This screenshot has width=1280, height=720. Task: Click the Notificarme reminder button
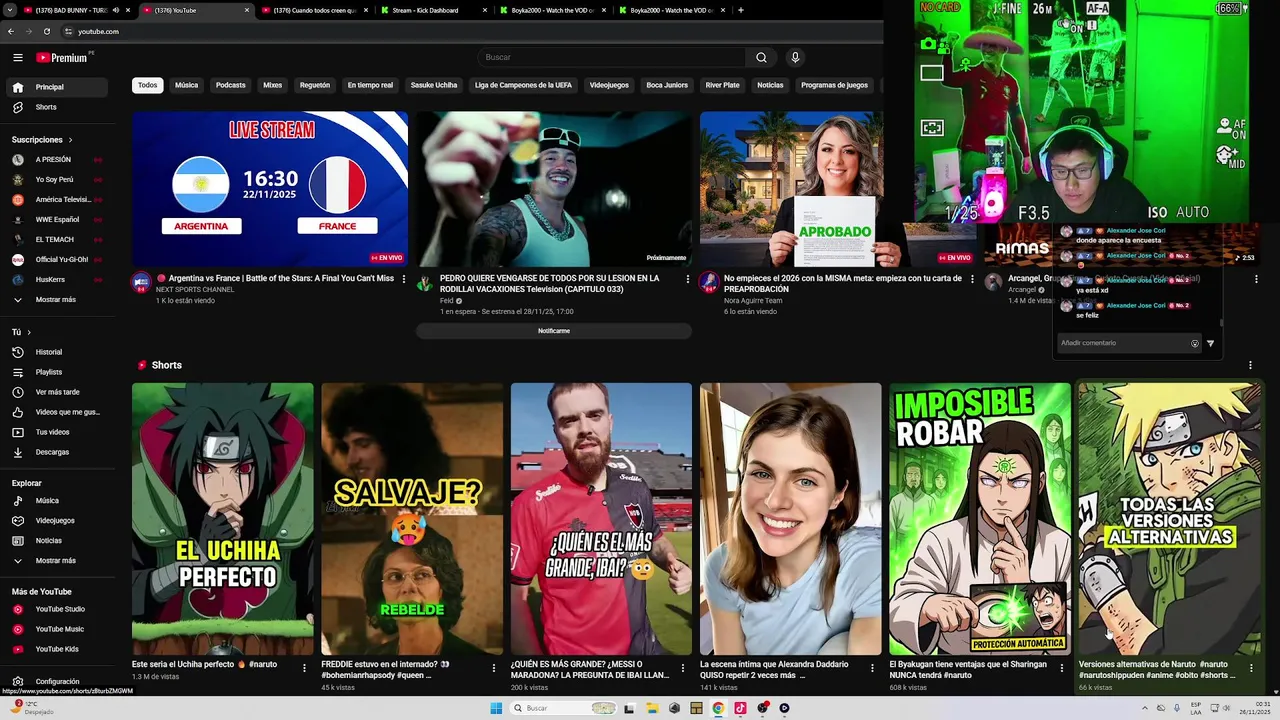[553, 331]
